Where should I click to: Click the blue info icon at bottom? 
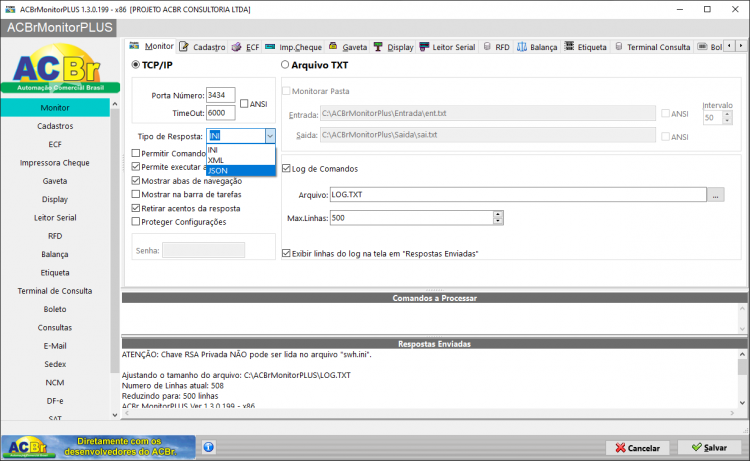pos(209,447)
